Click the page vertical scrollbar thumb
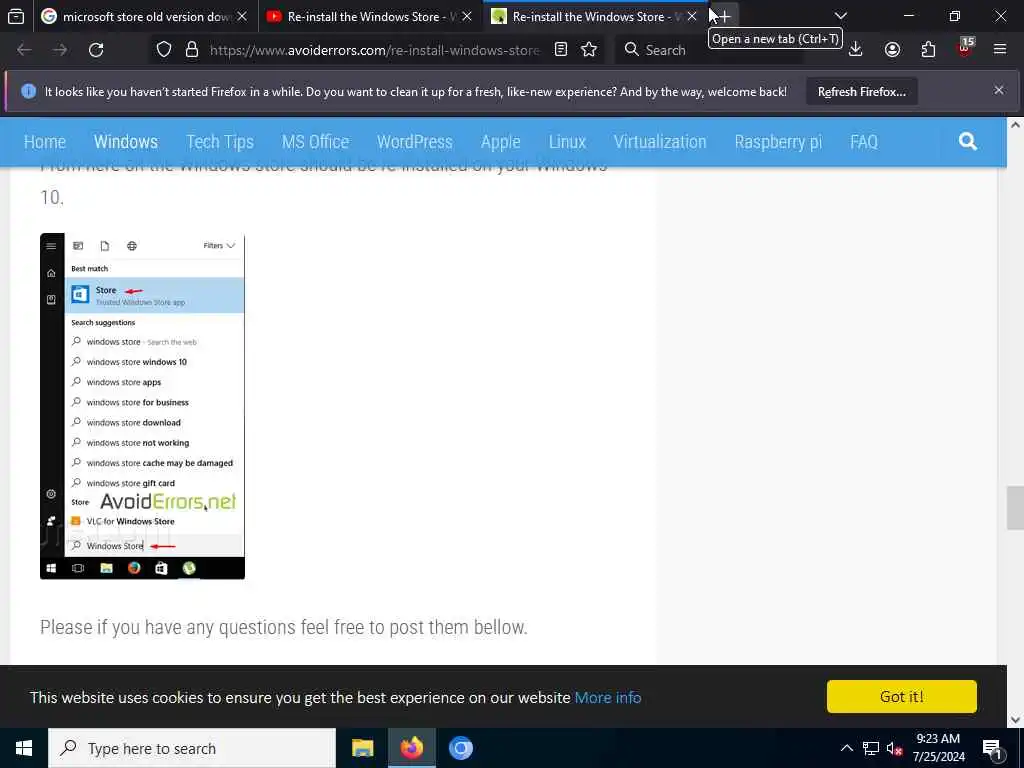Screen dimensions: 1024x768 coord(1015,507)
